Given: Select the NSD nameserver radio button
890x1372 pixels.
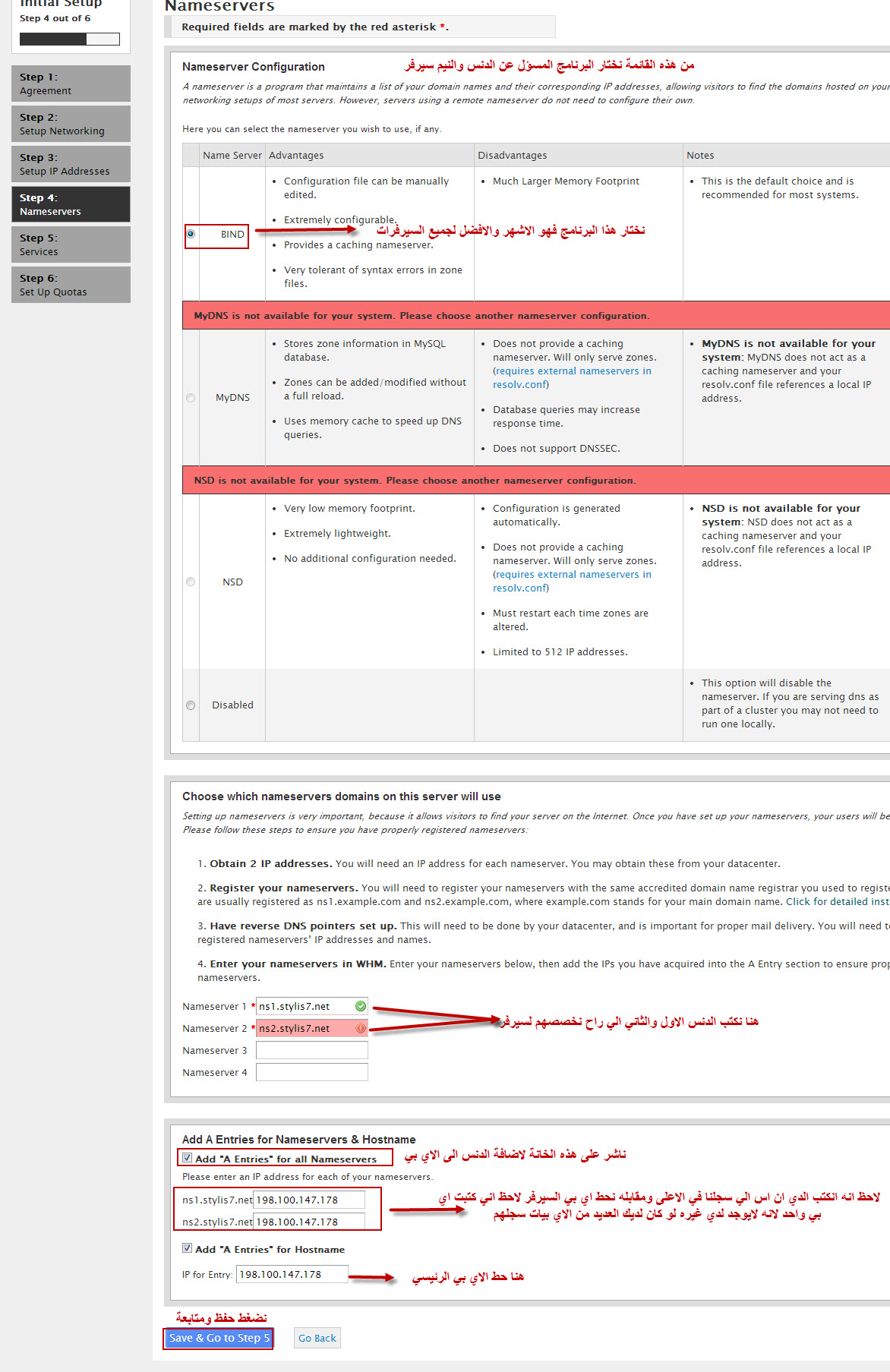Looking at the screenshot, I should (191, 582).
